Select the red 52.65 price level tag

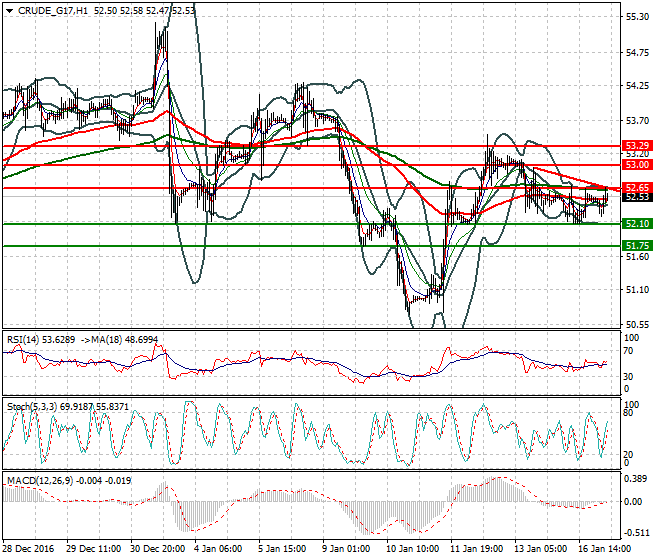(x=637, y=187)
